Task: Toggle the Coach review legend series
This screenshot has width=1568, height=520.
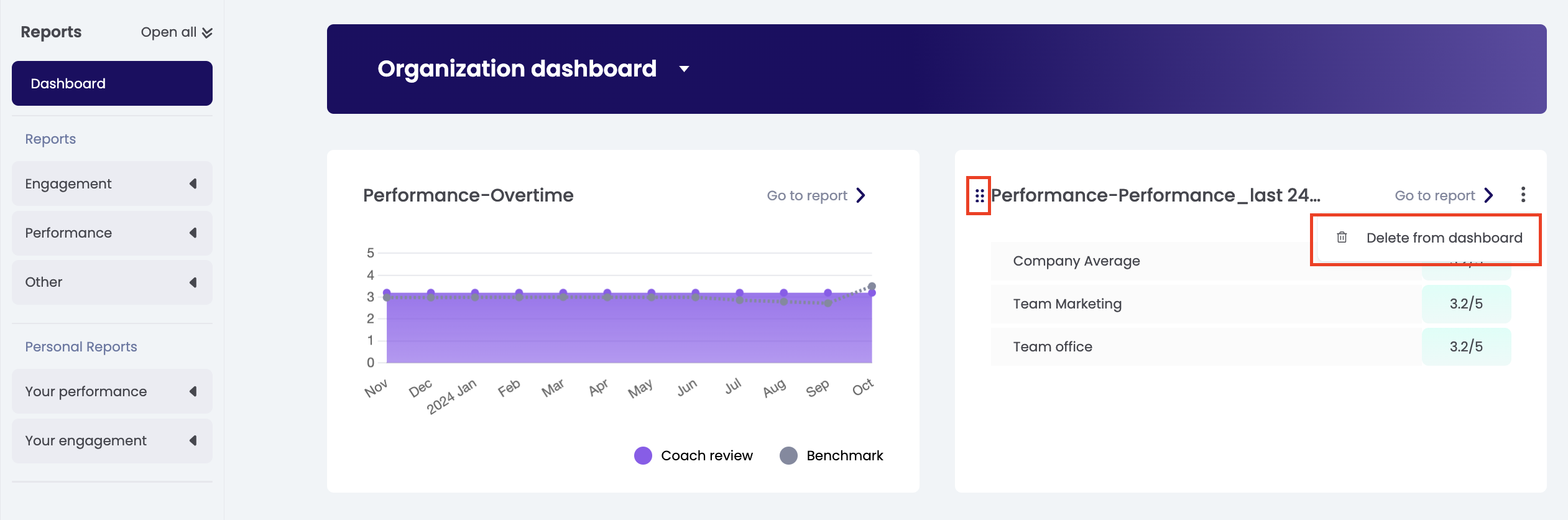Action: click(643, 455)
